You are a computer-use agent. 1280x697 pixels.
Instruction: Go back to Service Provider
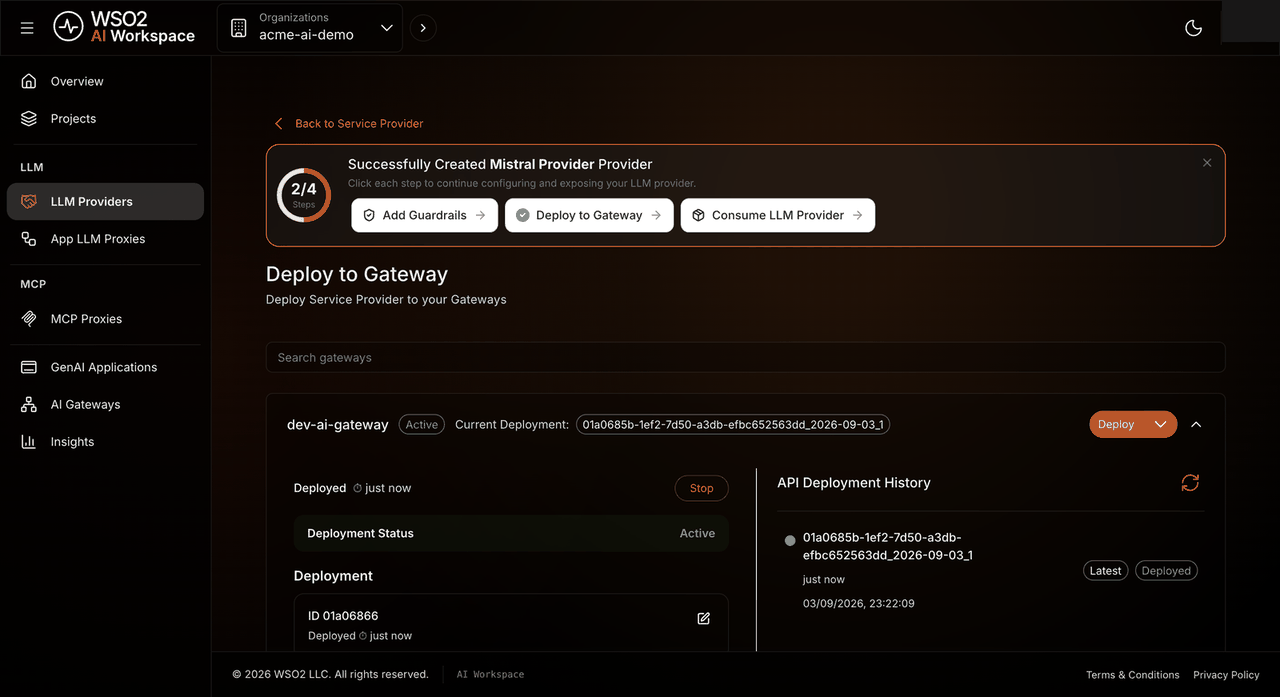pos(348,124)
